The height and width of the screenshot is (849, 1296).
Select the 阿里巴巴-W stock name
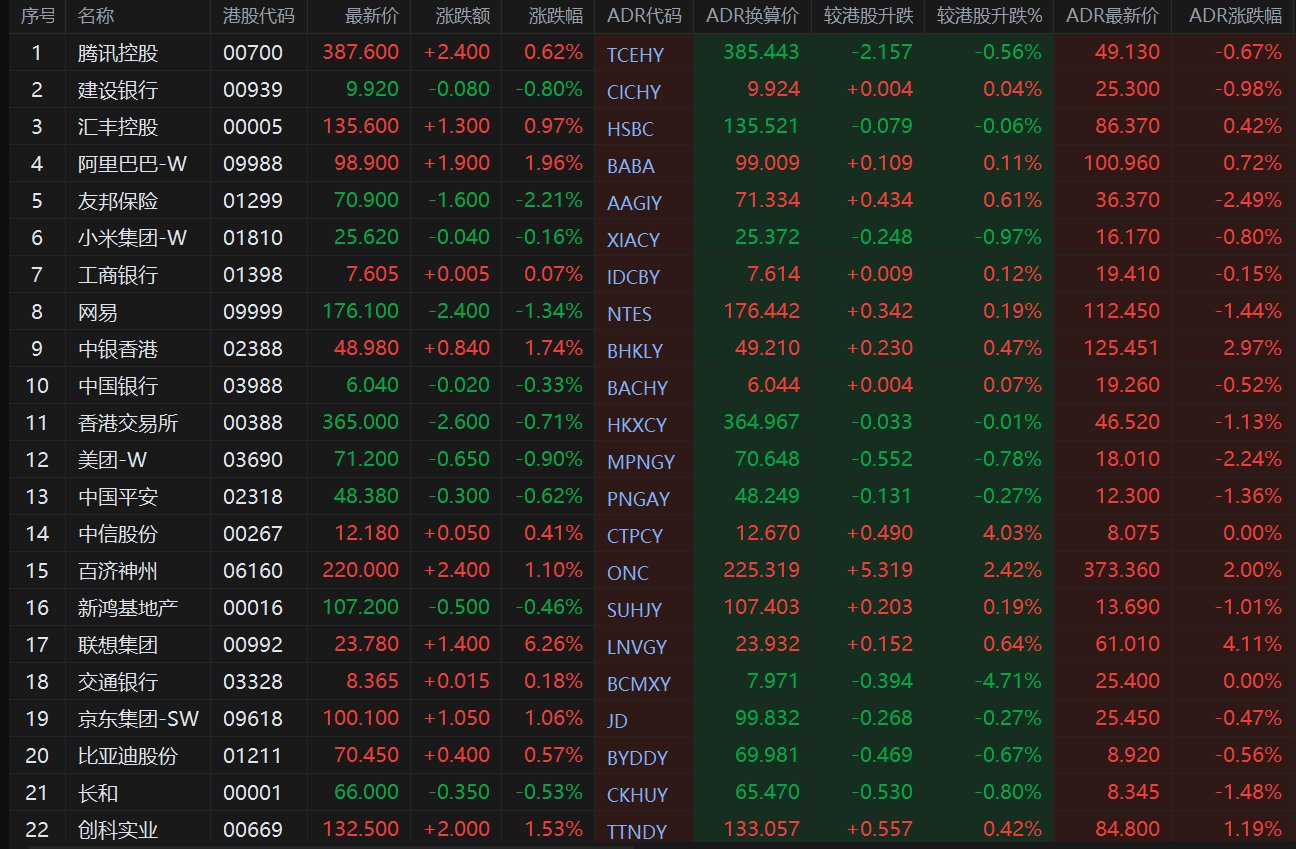[118, 164]
